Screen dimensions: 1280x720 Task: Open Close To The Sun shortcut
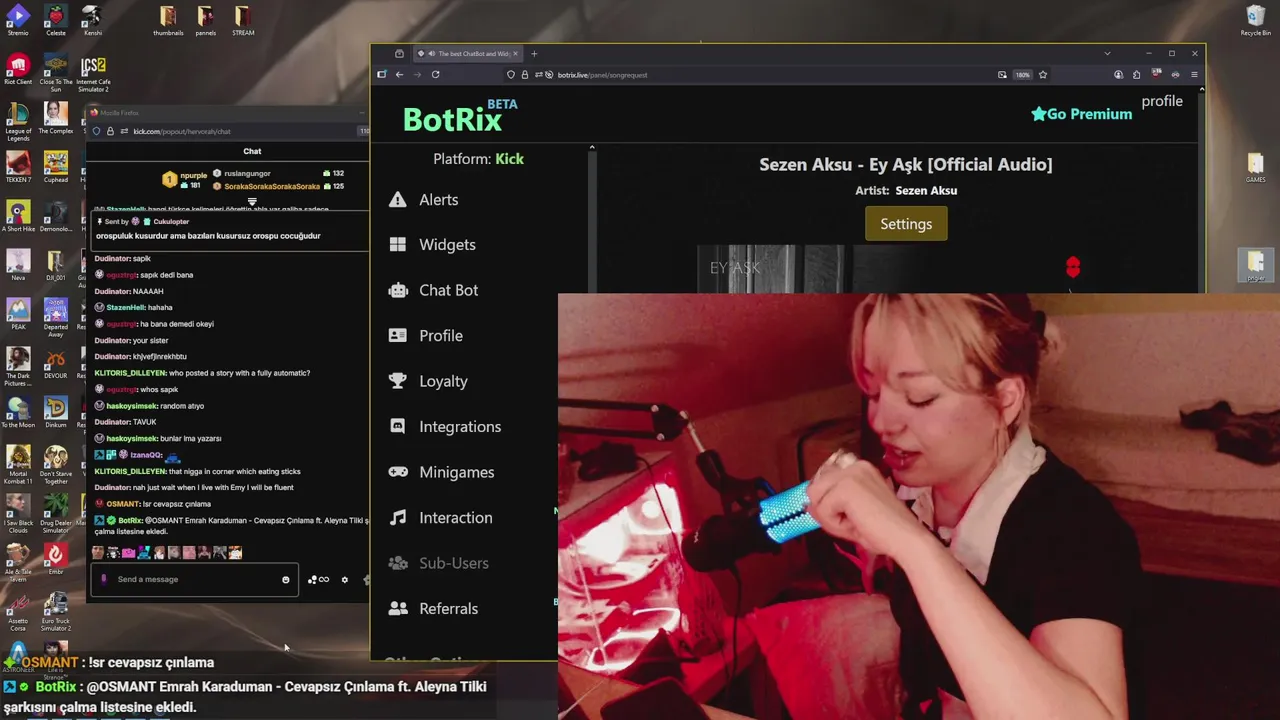click(56, 72)
